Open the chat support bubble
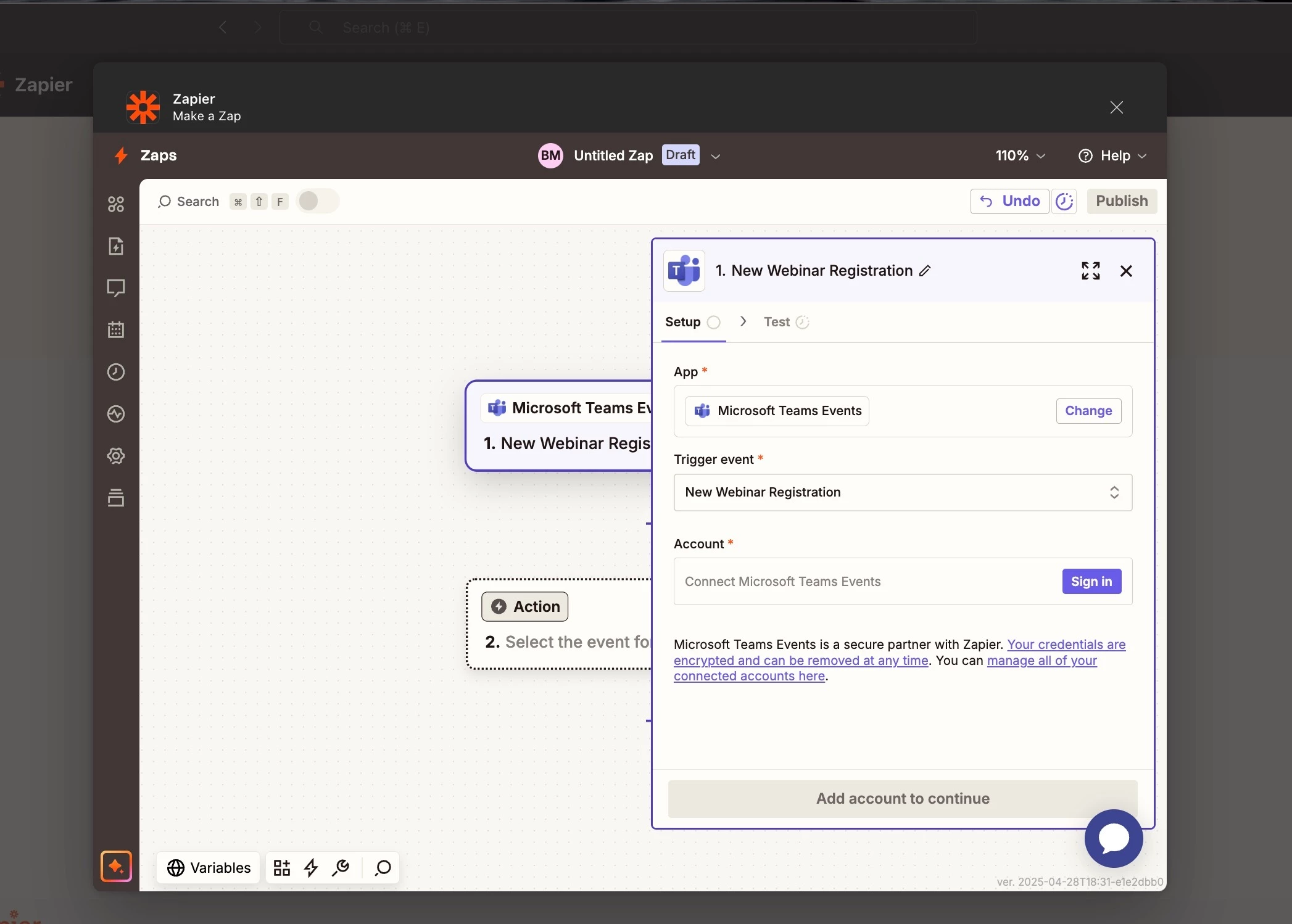Viewport: 1292px width, 924px height. 1114,838
